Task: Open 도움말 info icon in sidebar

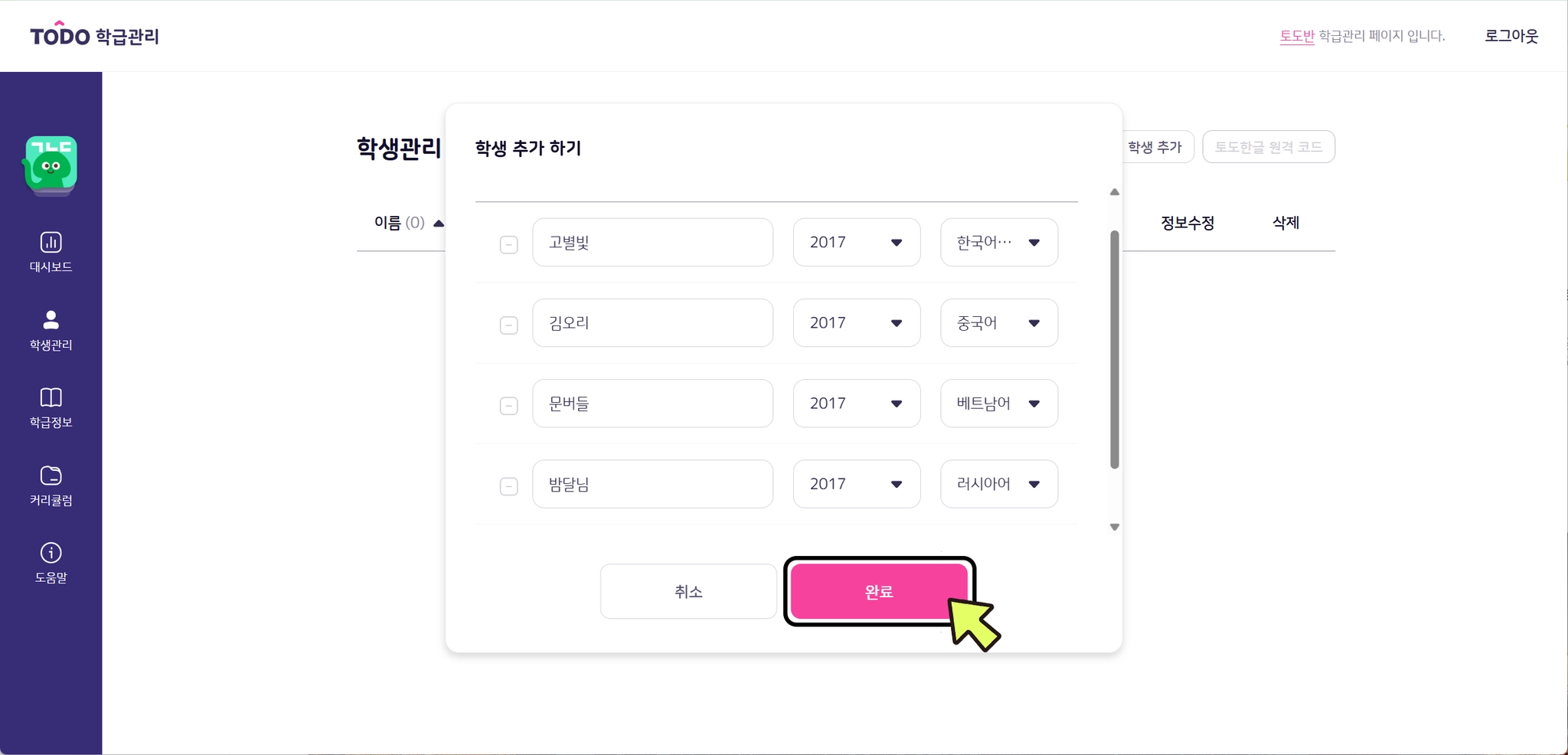Action: pyautogui.click(x=51, y=553)
